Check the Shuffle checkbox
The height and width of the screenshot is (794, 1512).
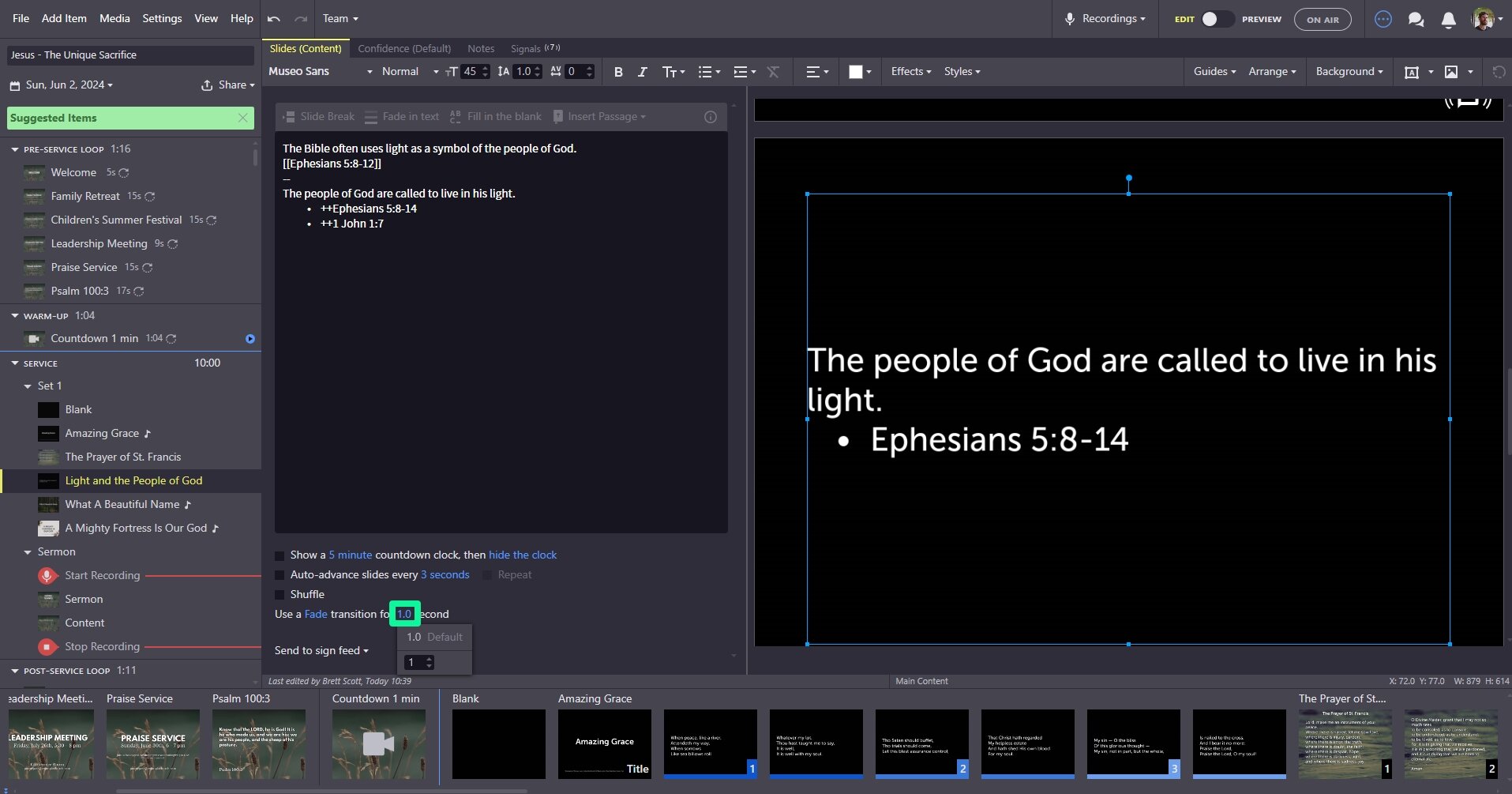click(280, 595)
